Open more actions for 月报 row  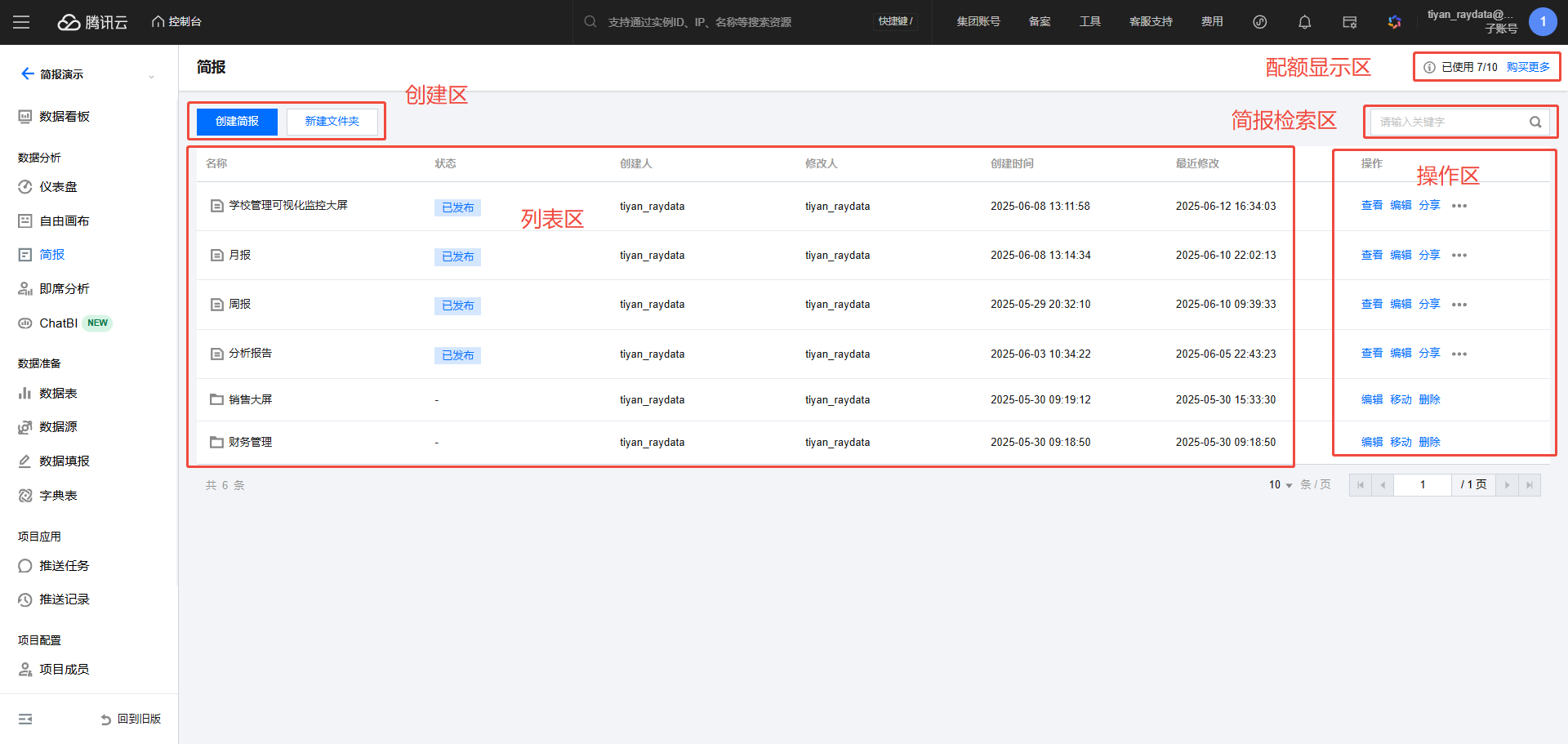pyautogui.click(x=1459, y=256)
